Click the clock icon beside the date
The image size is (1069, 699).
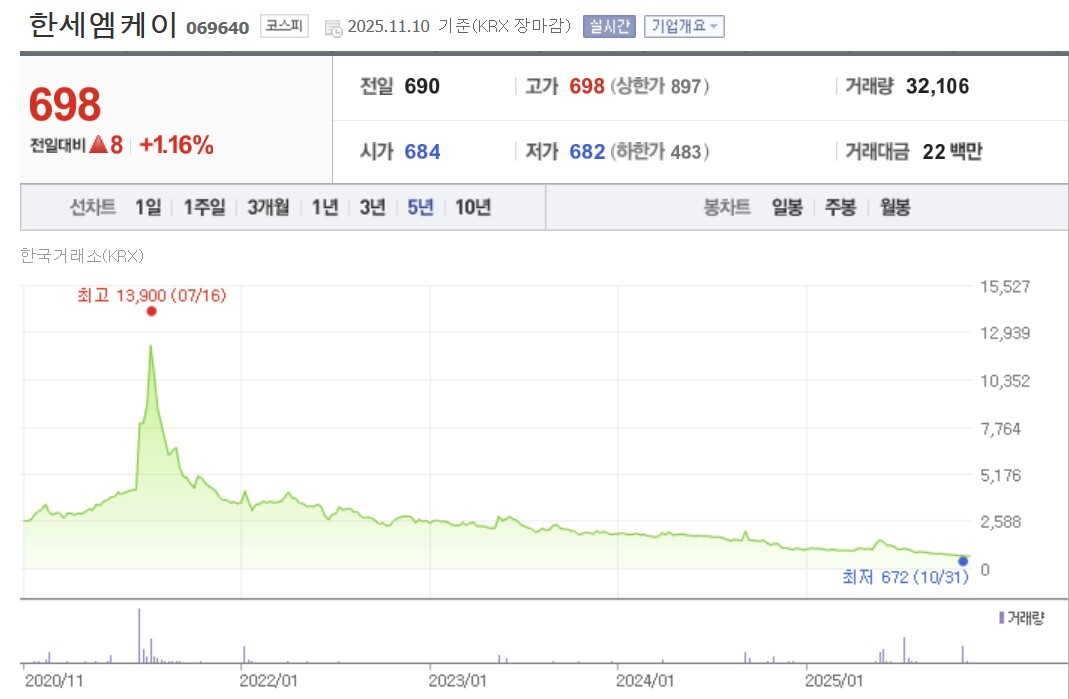coord(334,28)
